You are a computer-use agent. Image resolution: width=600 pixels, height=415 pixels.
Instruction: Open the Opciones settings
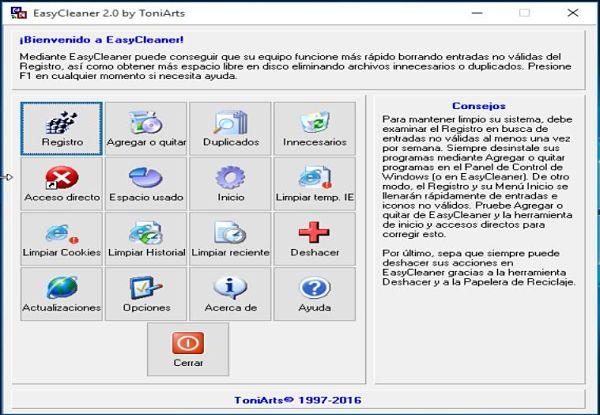coord(146,294)
